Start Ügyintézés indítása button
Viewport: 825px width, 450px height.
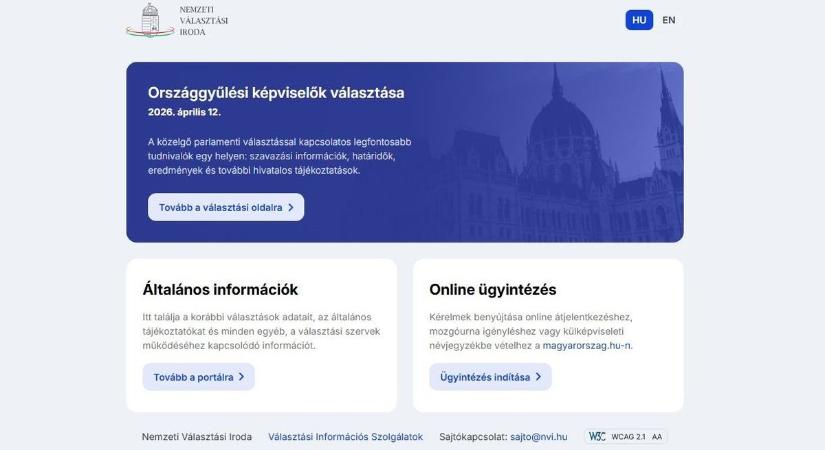[x=490, y=377]
